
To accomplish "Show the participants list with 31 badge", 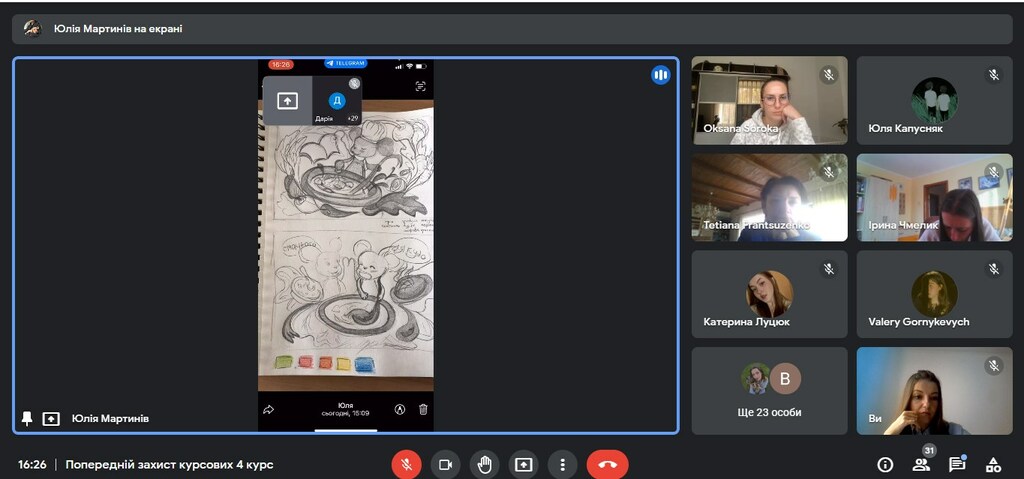I will click(x=921, y=463).
